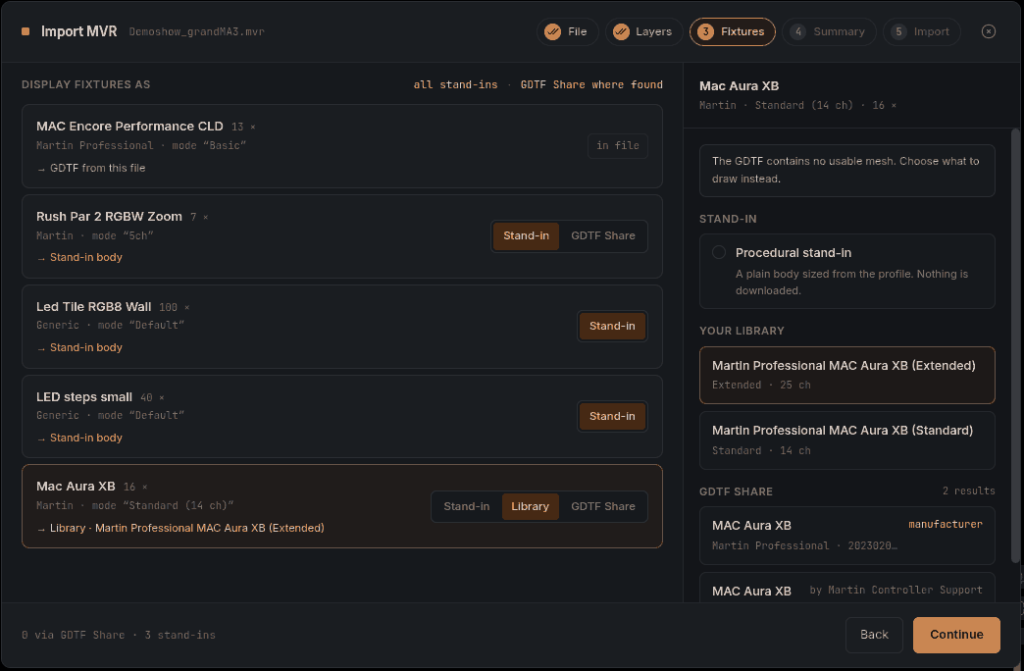Image resolution: width=1024 pixels, height=671 pixels.
Task: Select the Rush Par 2 RGBW Zoom title
Action: [x=109, y=216]
